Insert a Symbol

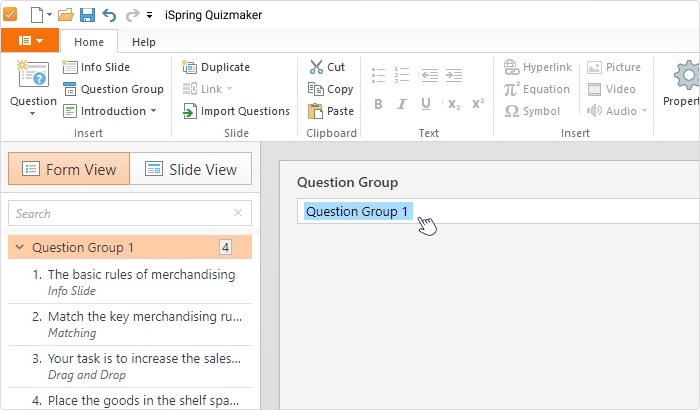(x=532, y=111)
